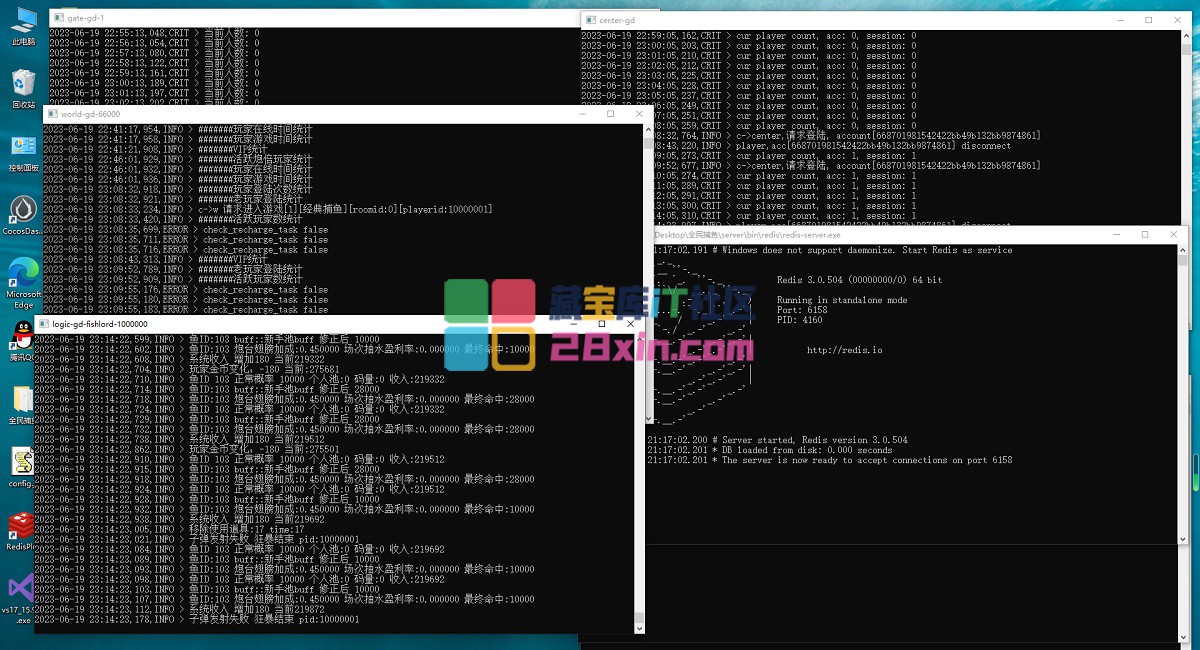The height and width of the screenshot is (650, 1200).
Task: Click the 'PID: 4160' line in Redis window
Action: click(x=800, y=320)
